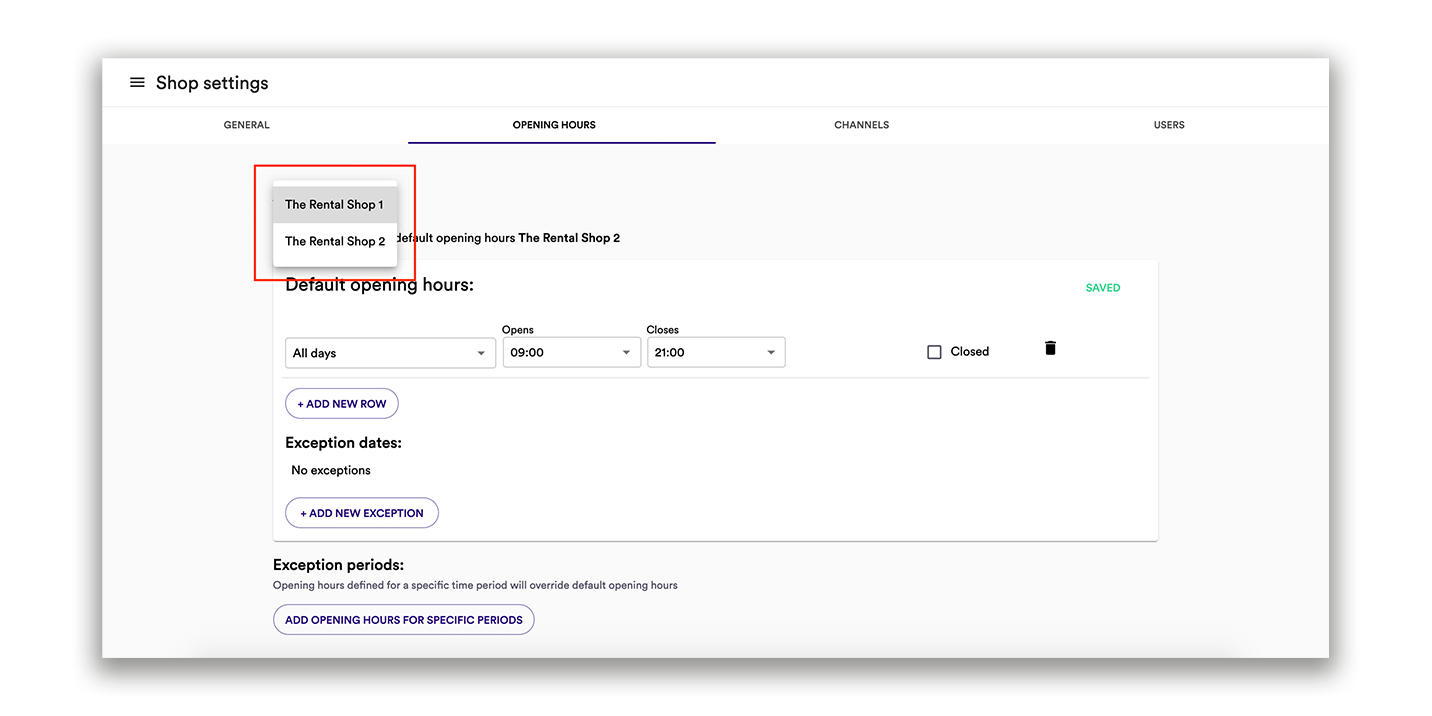Select the Opening Hours tab
The image size is (1432, 716).
(x=554, y=125)
